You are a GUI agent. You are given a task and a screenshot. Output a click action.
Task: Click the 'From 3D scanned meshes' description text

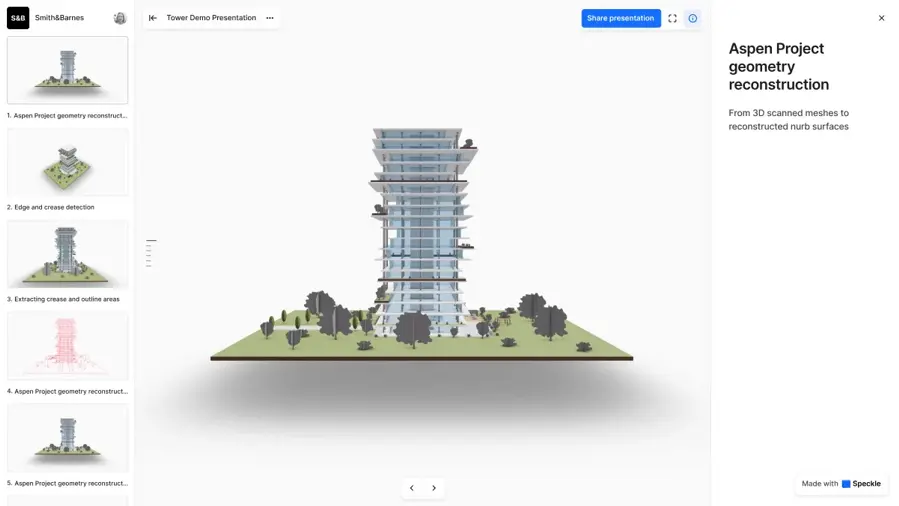[788, 120]
